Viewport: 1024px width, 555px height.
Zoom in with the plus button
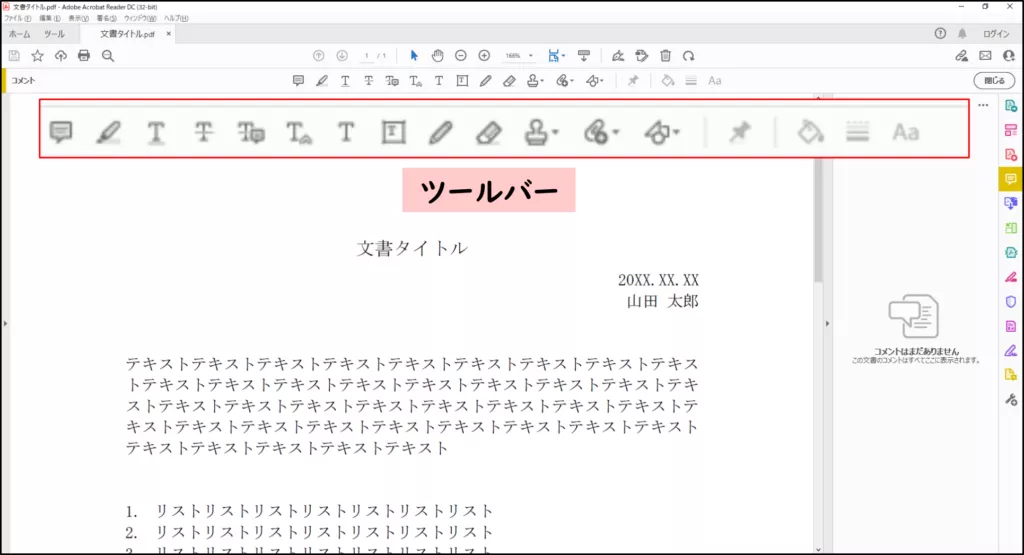point(484,56)
